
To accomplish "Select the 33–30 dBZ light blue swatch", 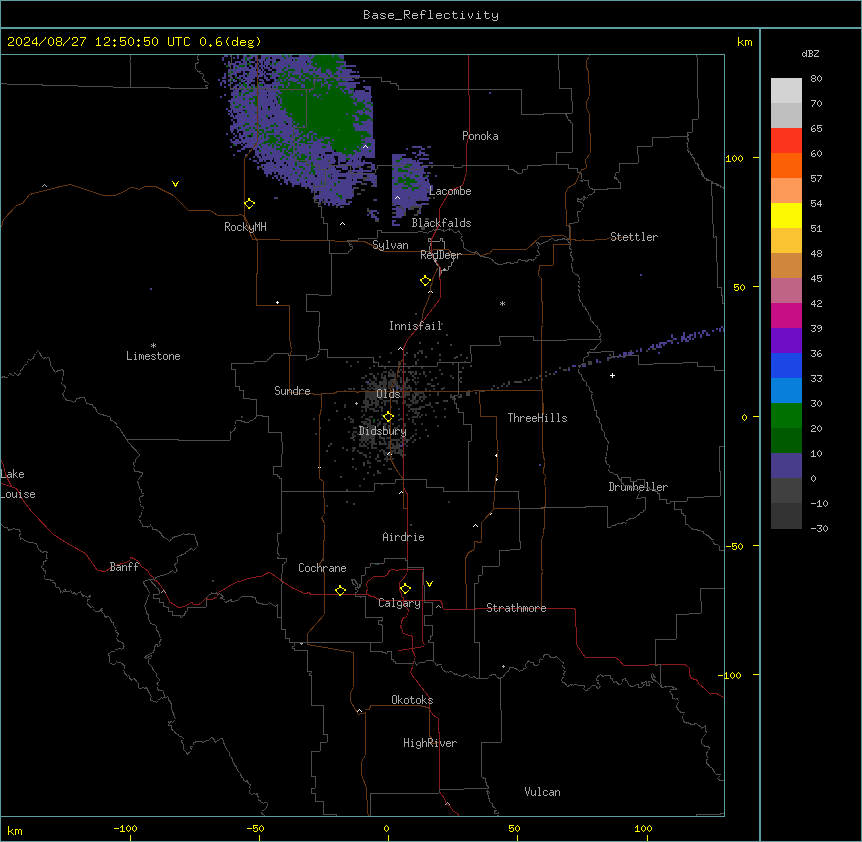I will [x=786, y=391].
